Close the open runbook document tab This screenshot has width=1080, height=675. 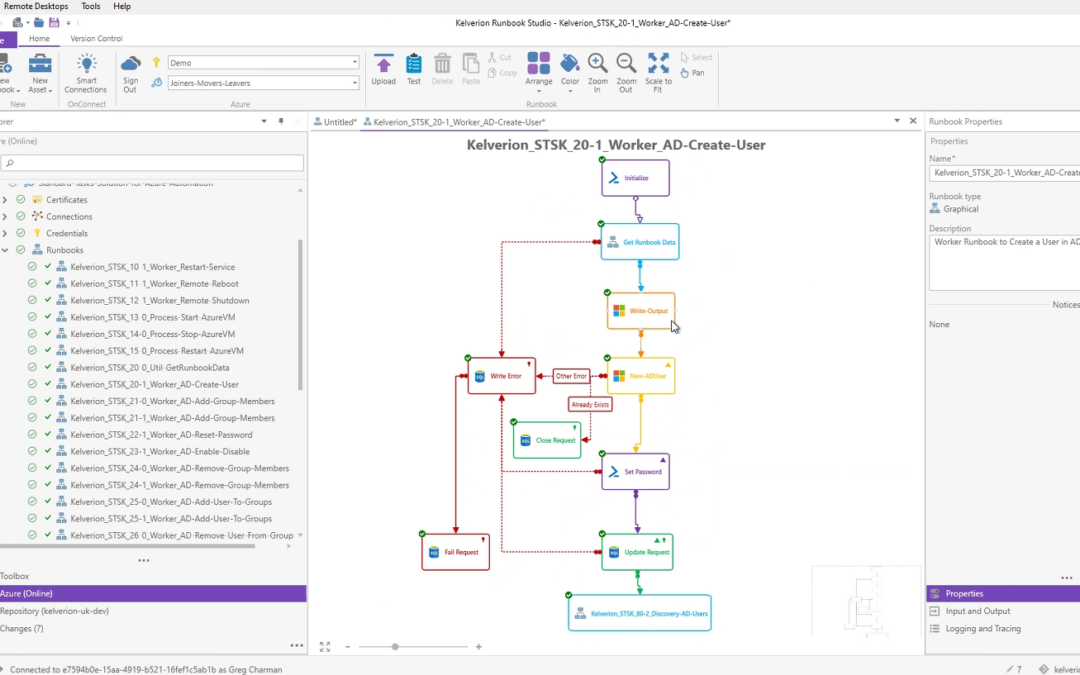pyautogui.click(x=913, y=121)
